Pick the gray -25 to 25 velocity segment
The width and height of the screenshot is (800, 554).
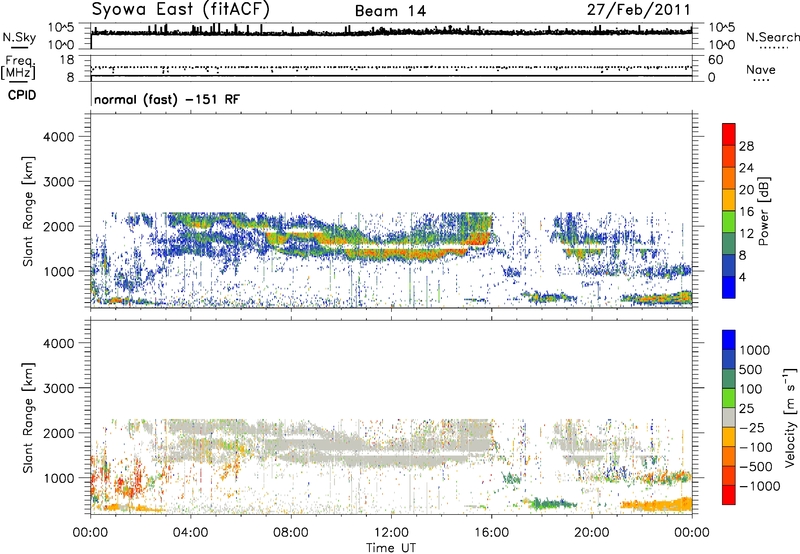tap(729, 417)
